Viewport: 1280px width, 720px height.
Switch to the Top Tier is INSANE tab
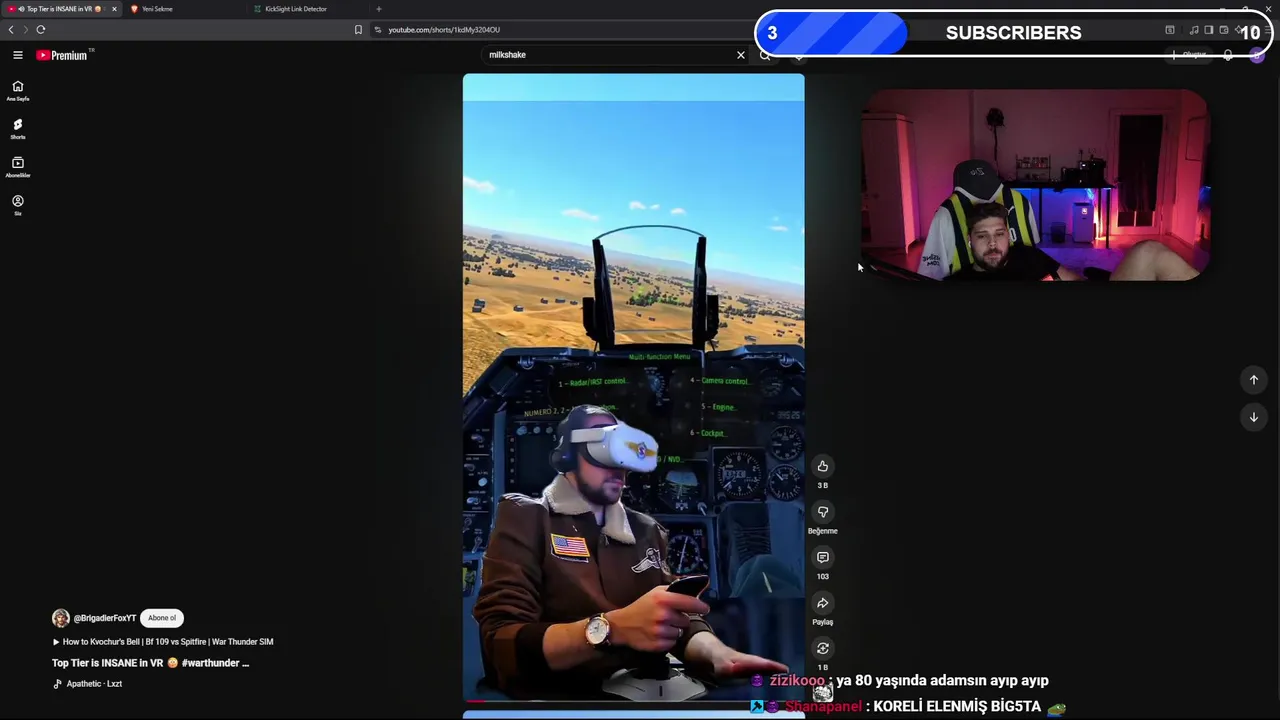(60, 9)
